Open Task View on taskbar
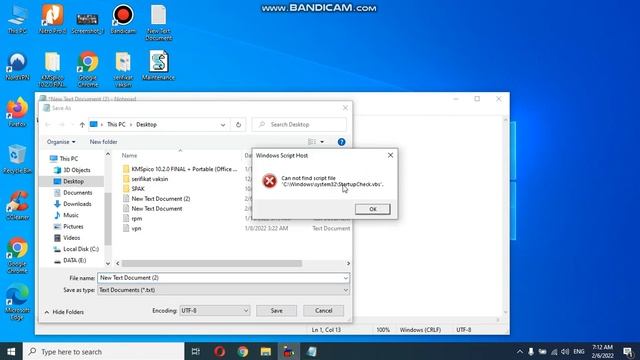Image resolution: width=640 pixels, height=360 pixels. 196,351
